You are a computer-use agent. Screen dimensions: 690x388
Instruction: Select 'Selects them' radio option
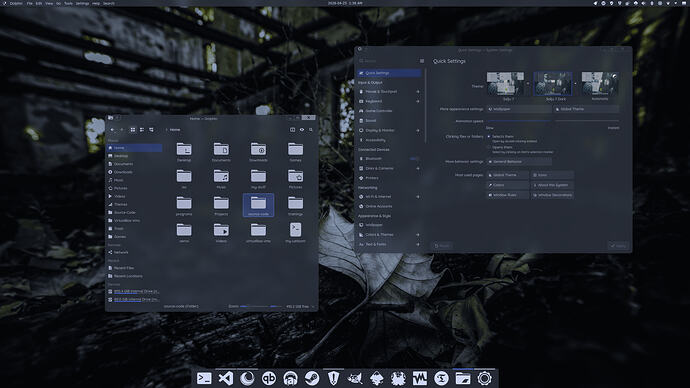[x=489, y=137]
